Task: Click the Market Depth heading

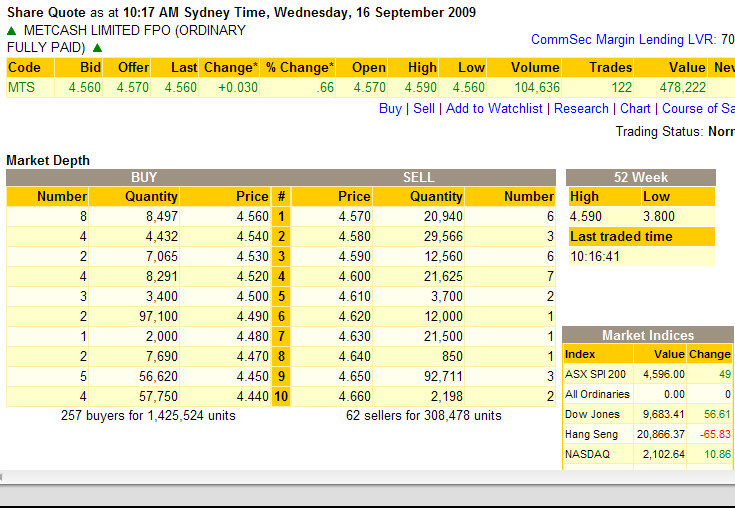Action: pyautogui.click(x=48, y=160)
